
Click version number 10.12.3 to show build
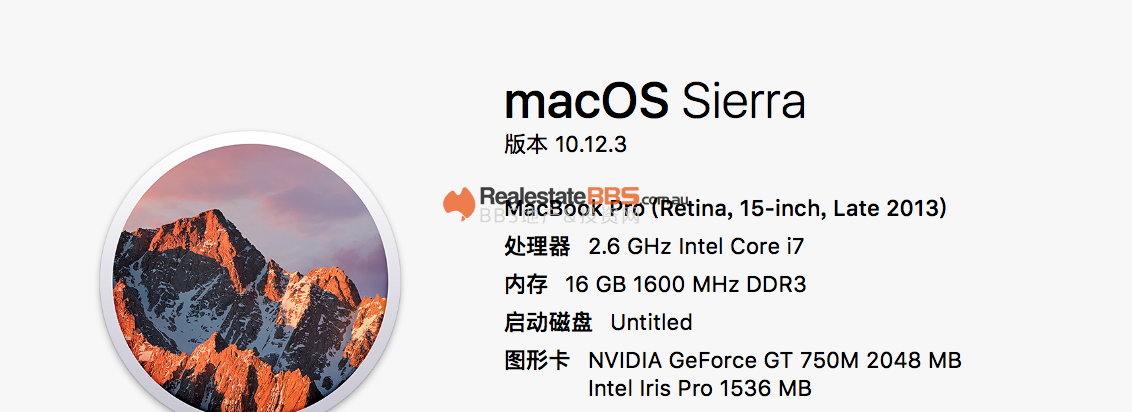click(591, 144)
